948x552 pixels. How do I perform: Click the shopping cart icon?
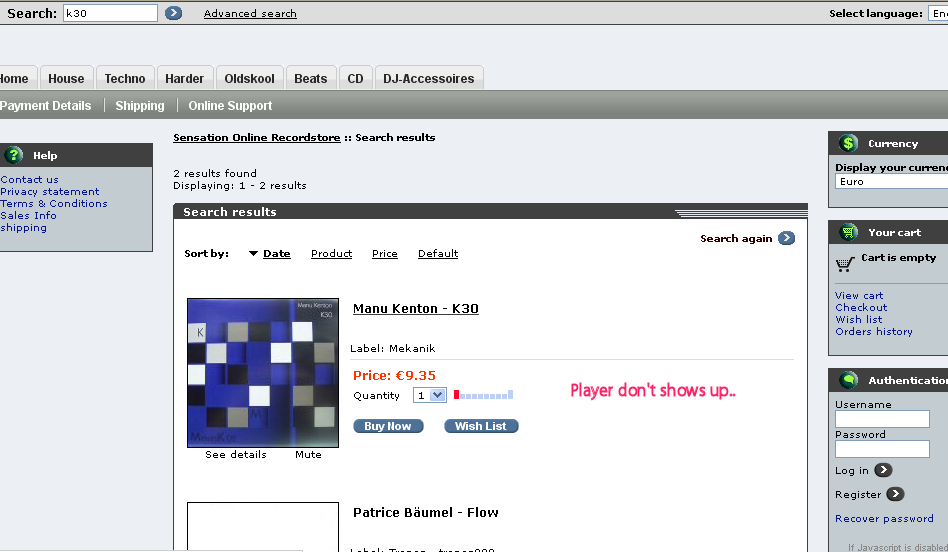point(845,264)
